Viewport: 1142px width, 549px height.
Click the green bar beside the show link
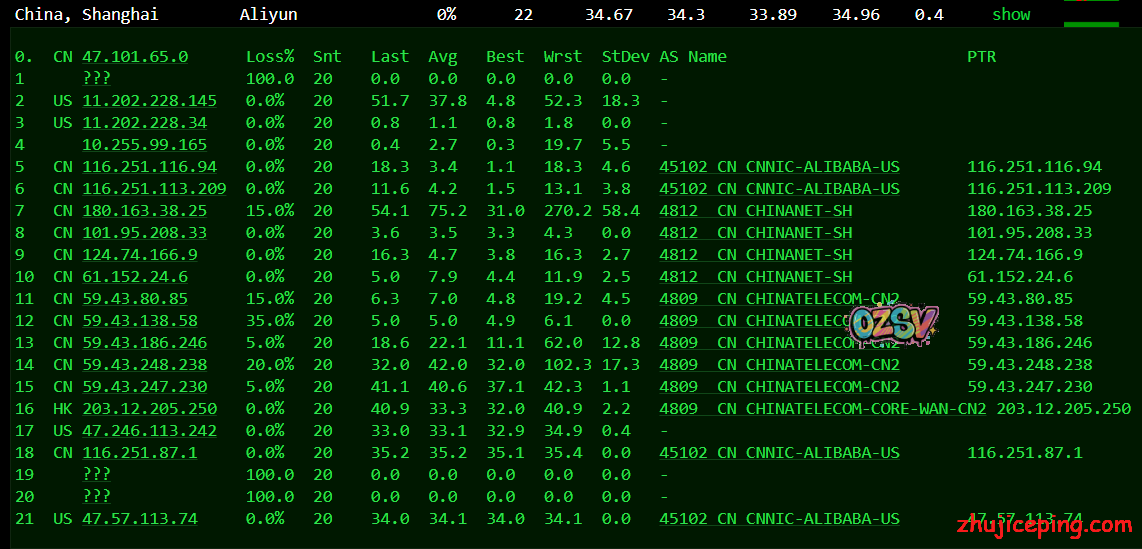coord(1091,22)
